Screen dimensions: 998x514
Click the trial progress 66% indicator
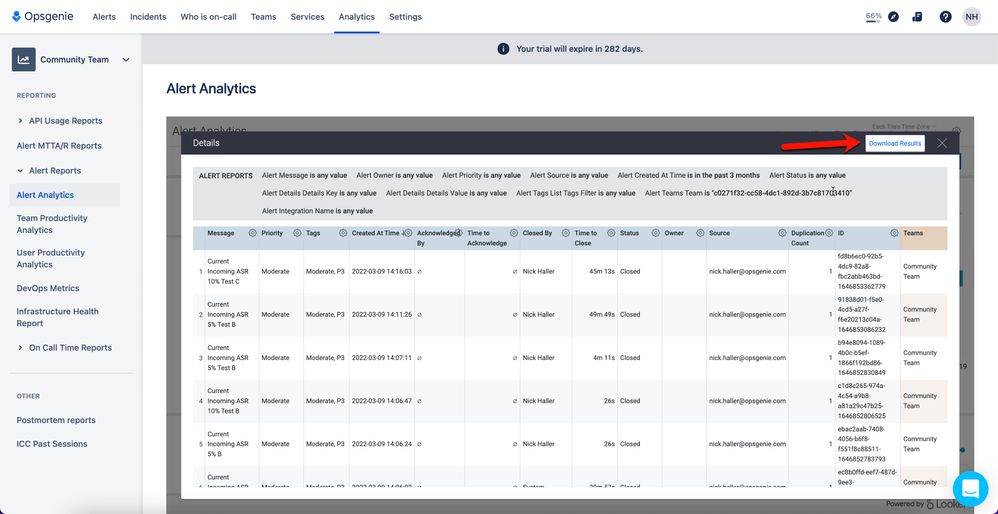coord(873,17)
